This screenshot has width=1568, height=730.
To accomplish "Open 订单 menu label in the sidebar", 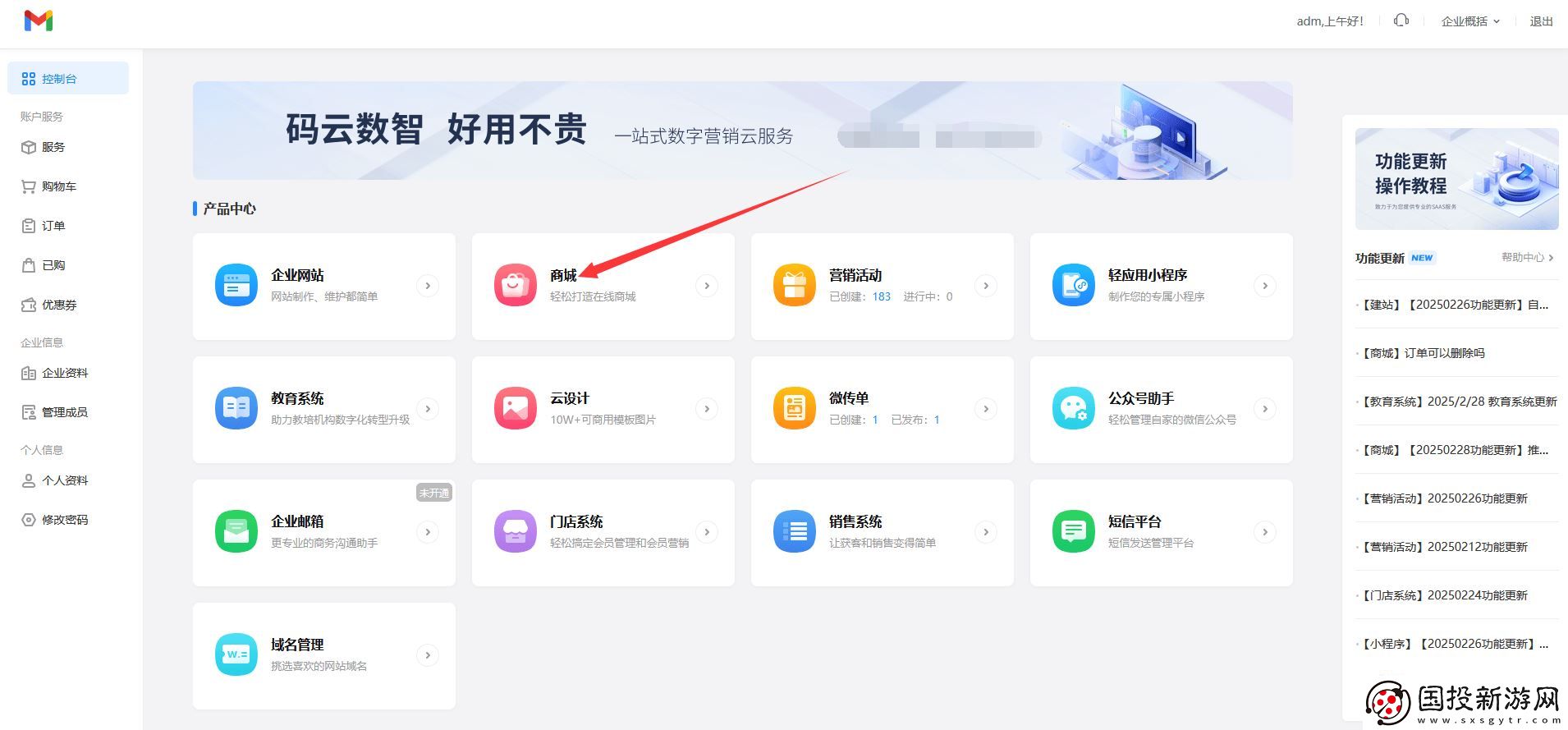I will pyautogui.click(x=53, y=226).
